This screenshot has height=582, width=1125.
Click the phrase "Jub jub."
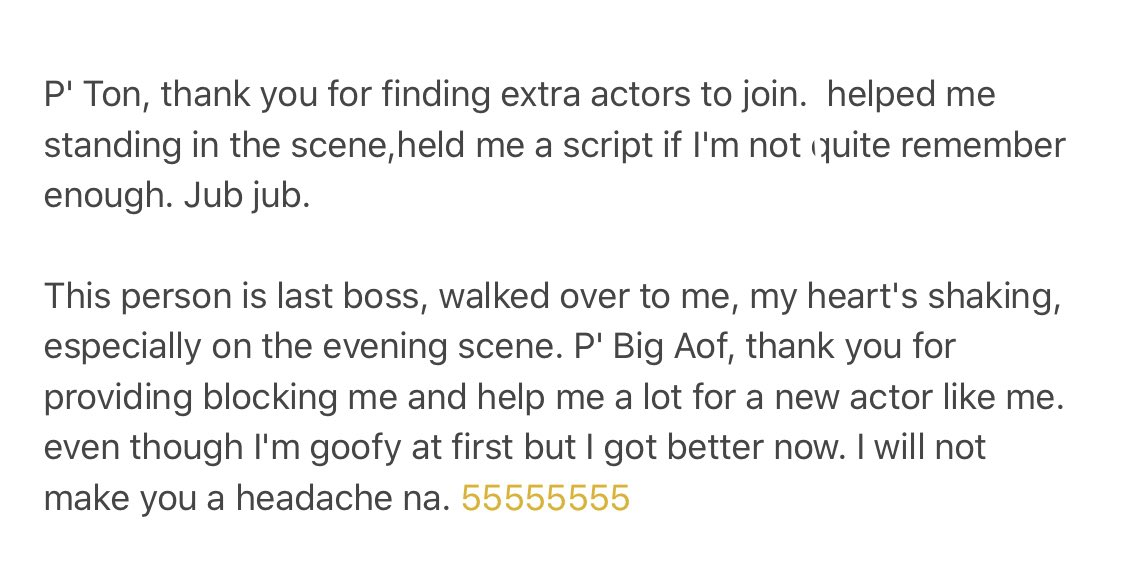pyautogui.click(x=247, y=196)
